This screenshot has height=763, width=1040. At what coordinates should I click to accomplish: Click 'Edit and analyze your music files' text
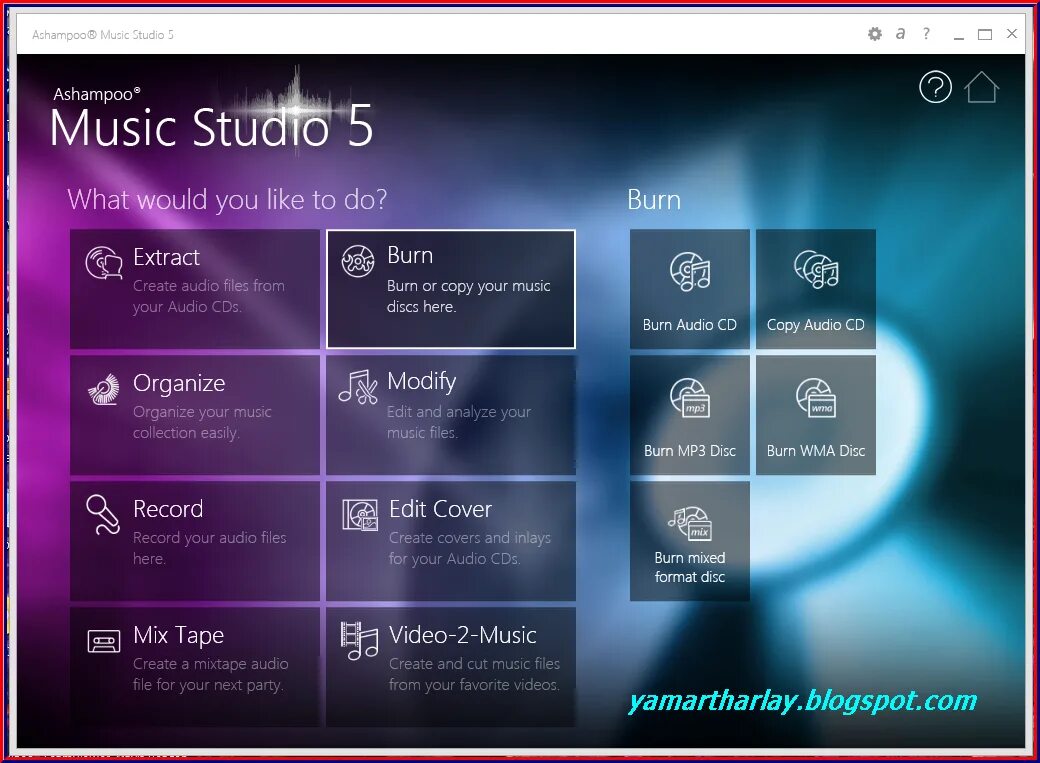click(458, 422)
